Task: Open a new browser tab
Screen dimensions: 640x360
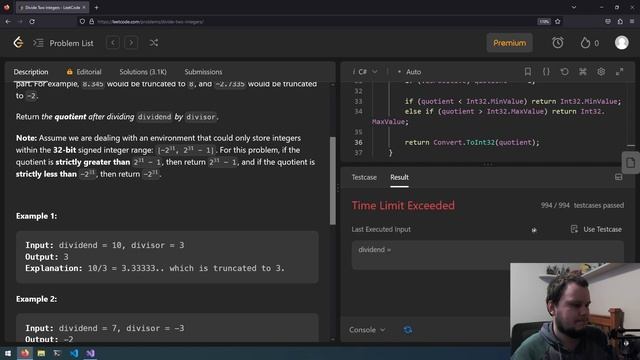Action: (x=96, y=7)
